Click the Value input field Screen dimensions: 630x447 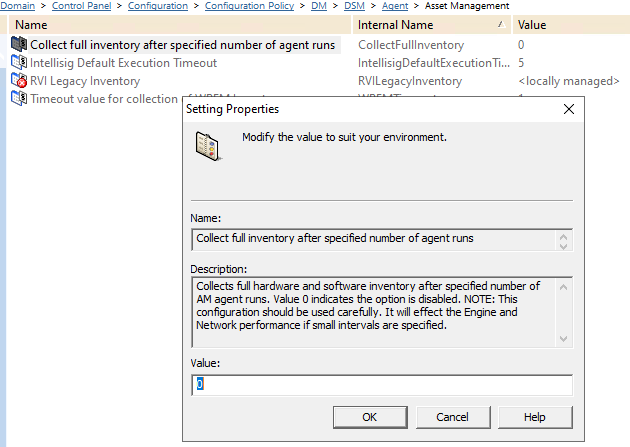(x=381, y=385)
